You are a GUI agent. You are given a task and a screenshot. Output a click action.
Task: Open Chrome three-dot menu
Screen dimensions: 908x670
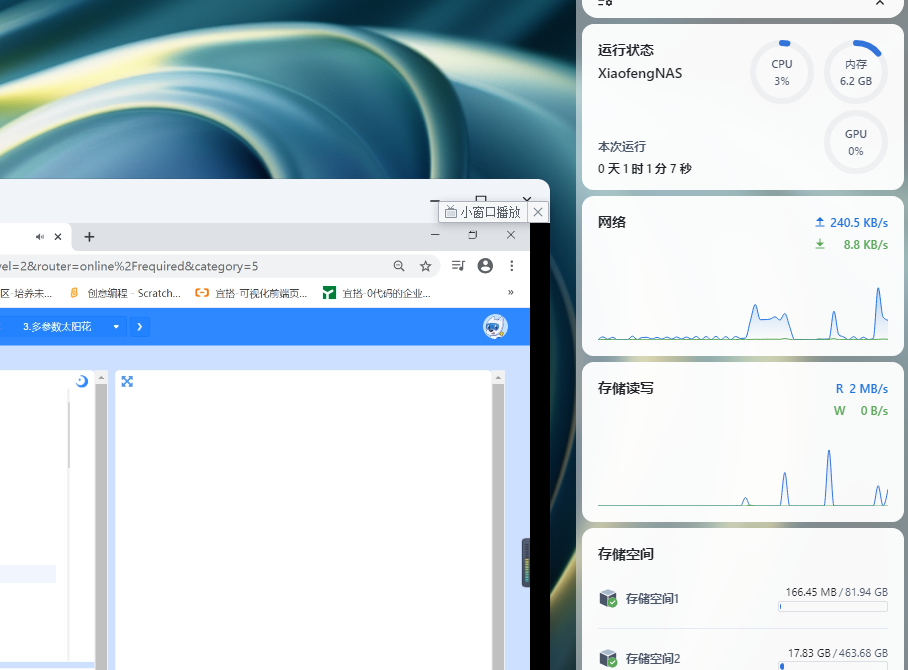point(511,265)
